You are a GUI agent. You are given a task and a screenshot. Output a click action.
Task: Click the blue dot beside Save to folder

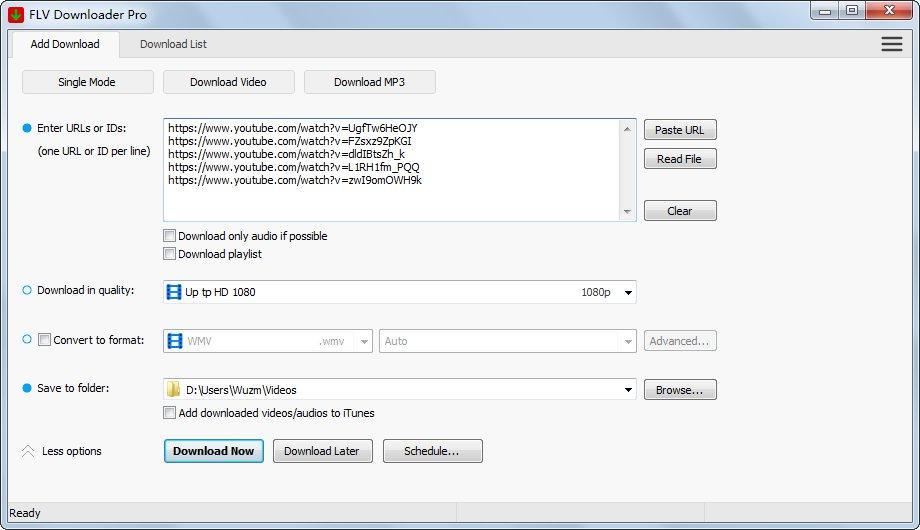tap(26, 388)
